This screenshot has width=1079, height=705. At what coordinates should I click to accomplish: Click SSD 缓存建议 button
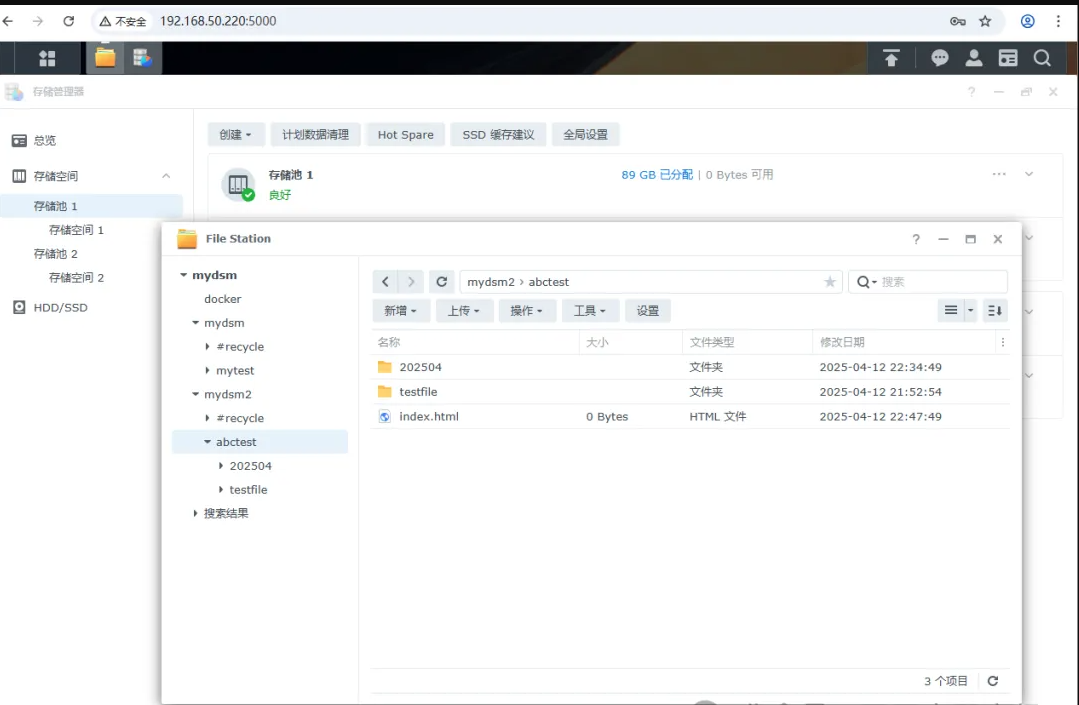(498, 135)
